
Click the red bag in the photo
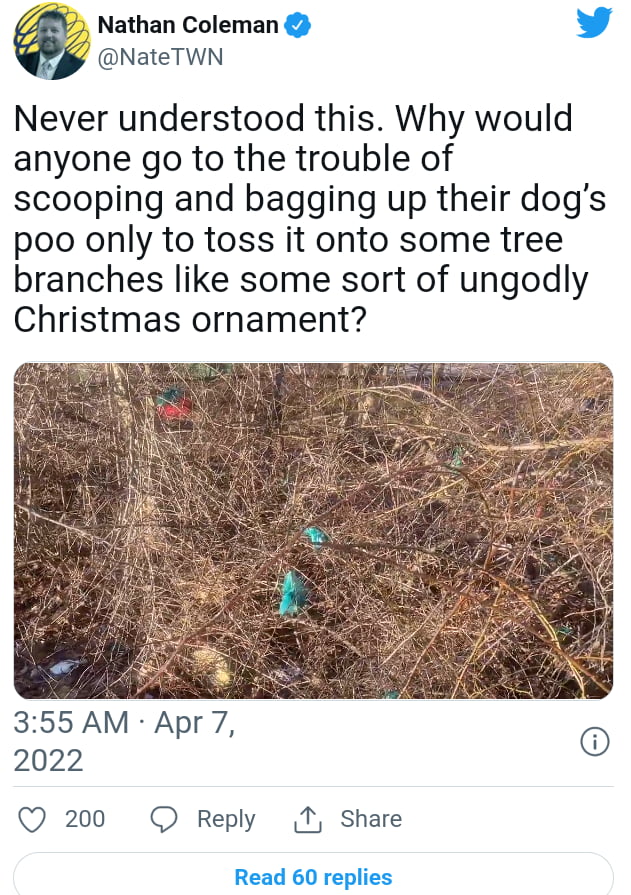pos(174,404)
